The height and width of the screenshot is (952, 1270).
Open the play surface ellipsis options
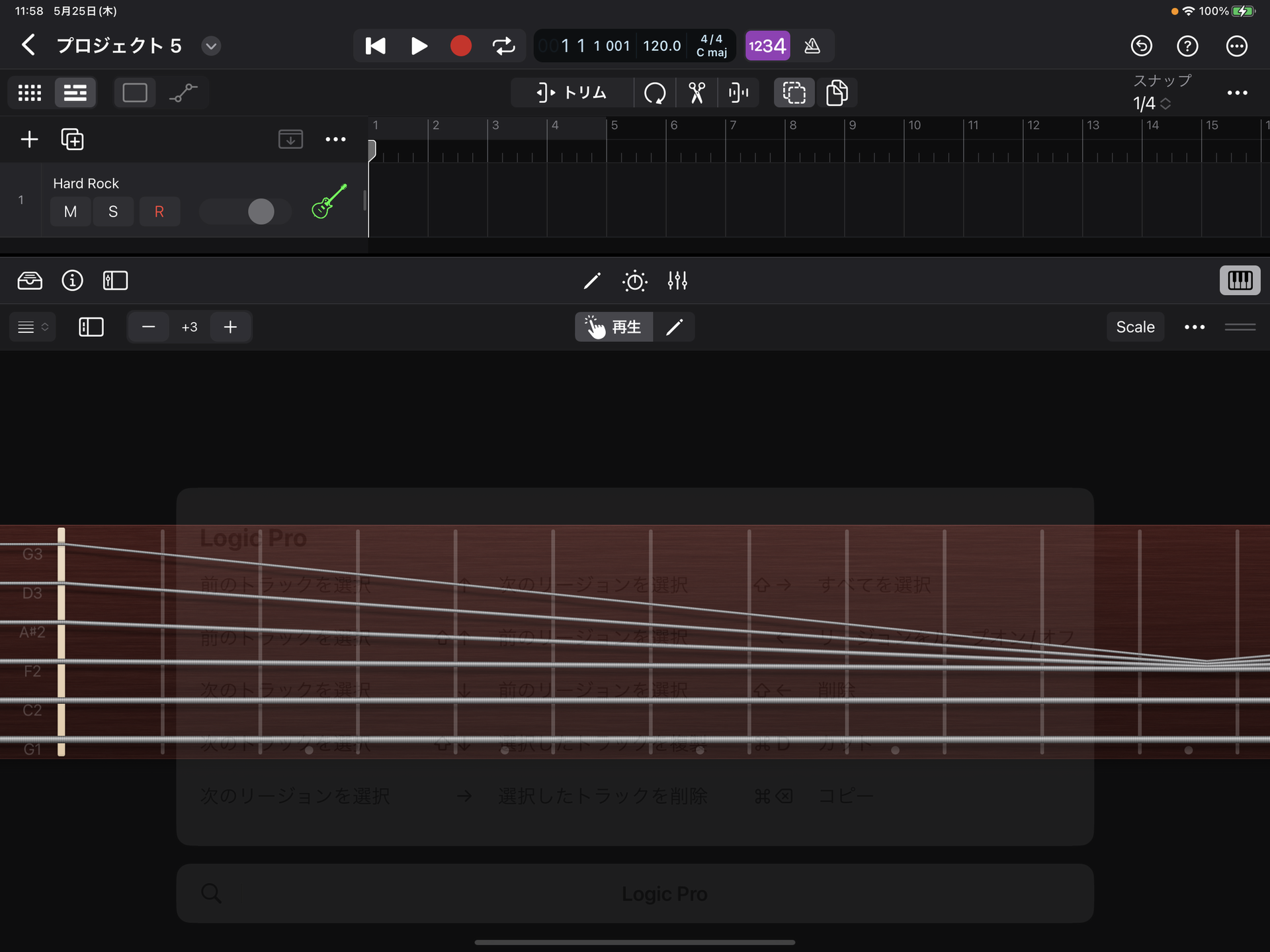coord(1194,327)
